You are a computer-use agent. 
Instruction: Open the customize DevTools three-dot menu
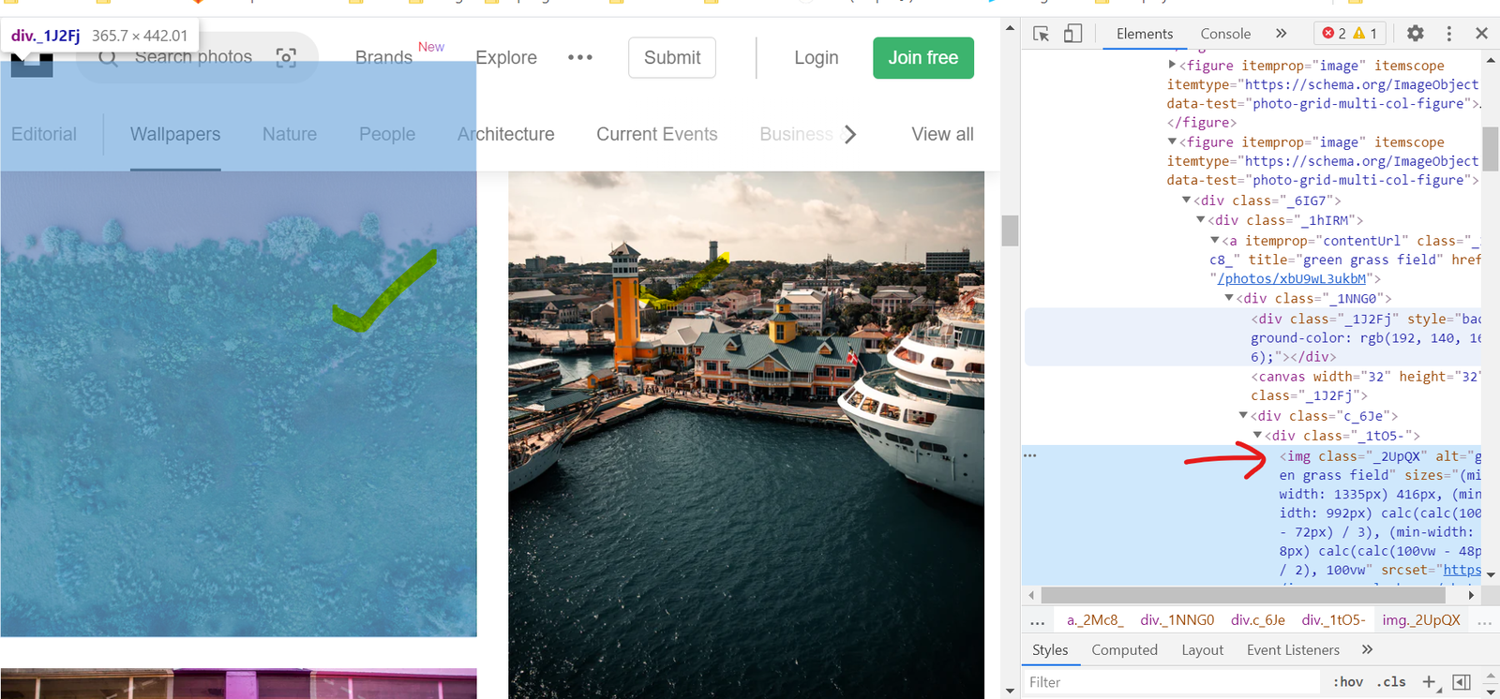[x=1449, y=33]
